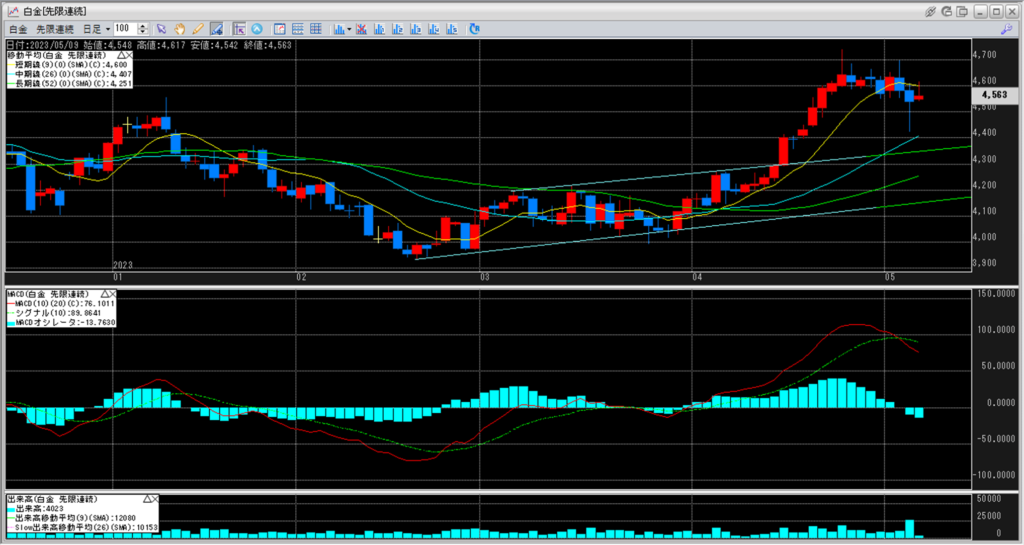
Task: Click the 白金 symbol menu item
Action: tap(18, 29)
